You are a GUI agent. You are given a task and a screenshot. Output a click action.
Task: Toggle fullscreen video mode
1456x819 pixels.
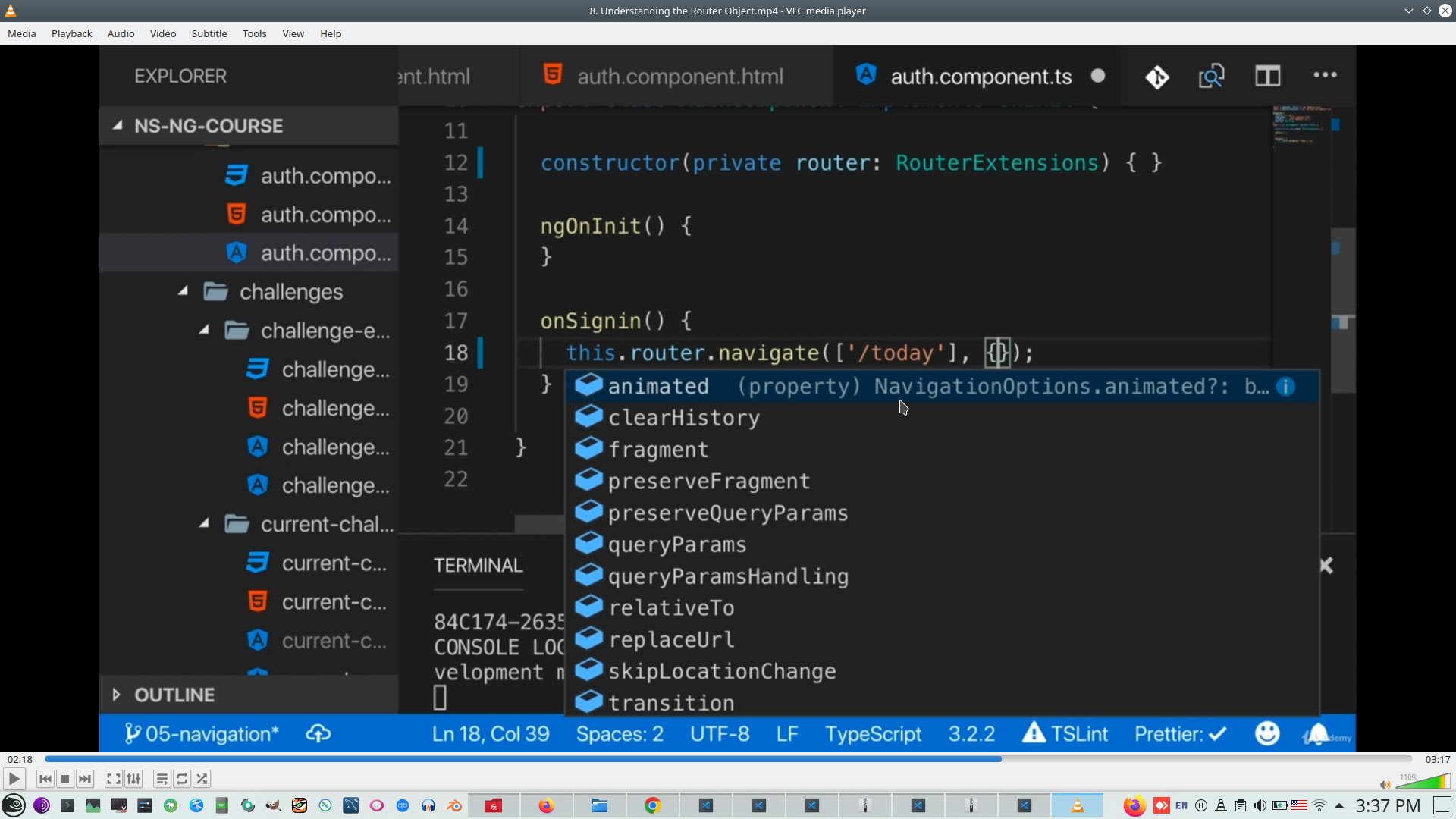[x=113, y=779]
